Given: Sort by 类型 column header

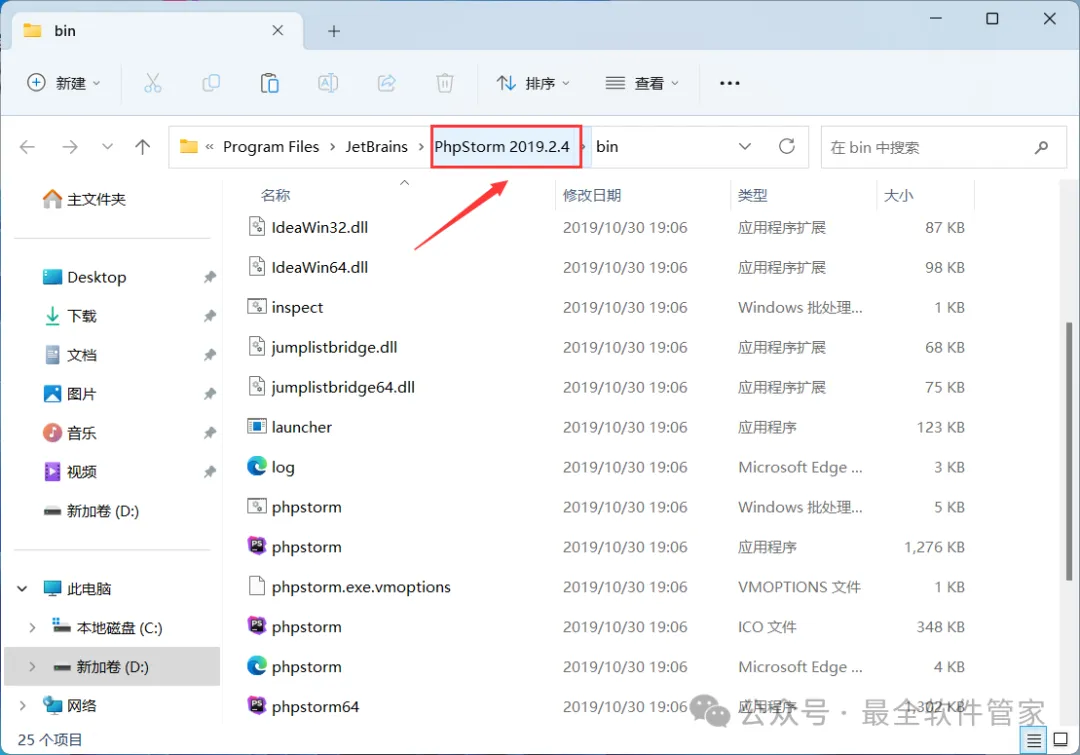Looking at the screenshot, I should 752,196.
